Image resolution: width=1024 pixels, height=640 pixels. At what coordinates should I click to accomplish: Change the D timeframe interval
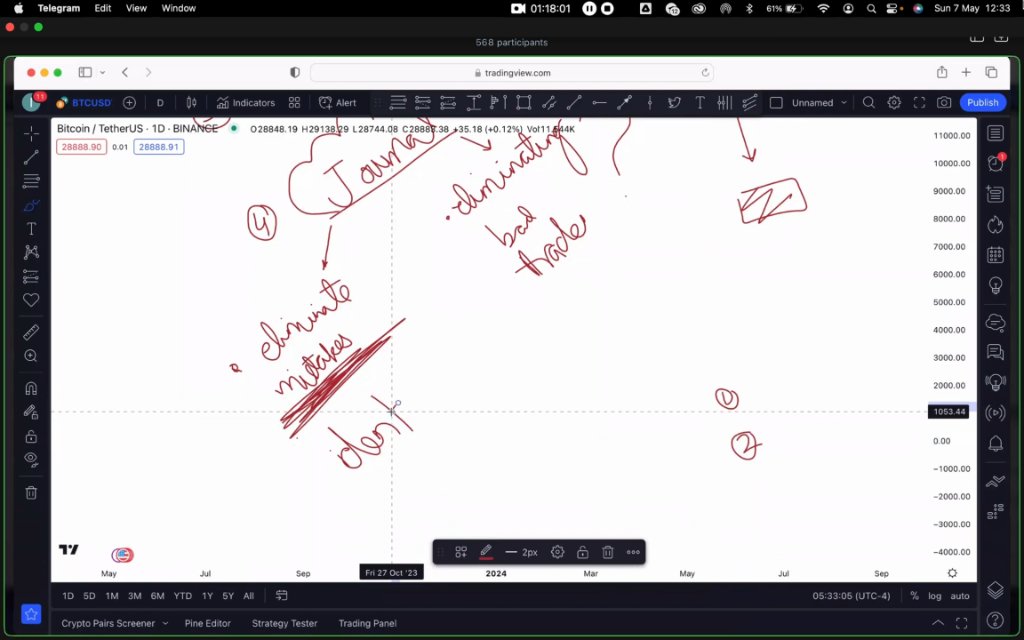160,103
